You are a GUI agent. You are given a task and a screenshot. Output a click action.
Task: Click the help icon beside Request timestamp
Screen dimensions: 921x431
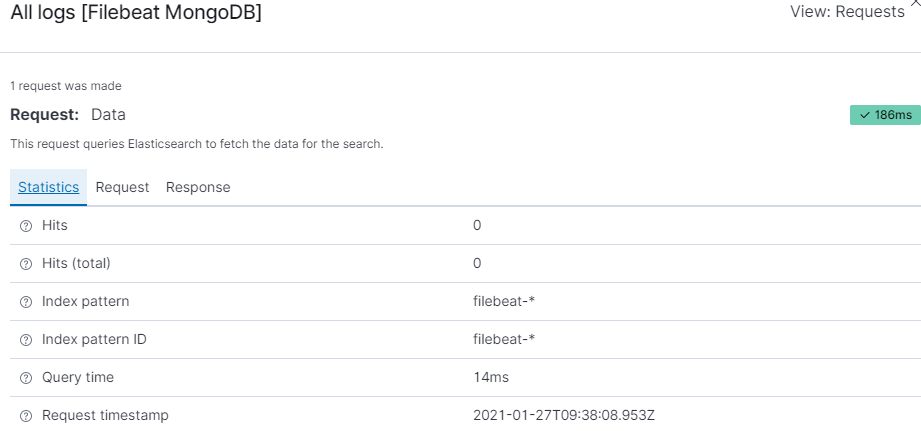tap(26, 416)
